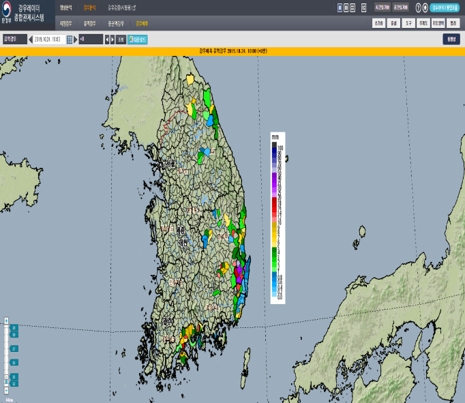Click the circled sound icon in header
The width and height of the screenshot is (465, 403).
point(425,8)
